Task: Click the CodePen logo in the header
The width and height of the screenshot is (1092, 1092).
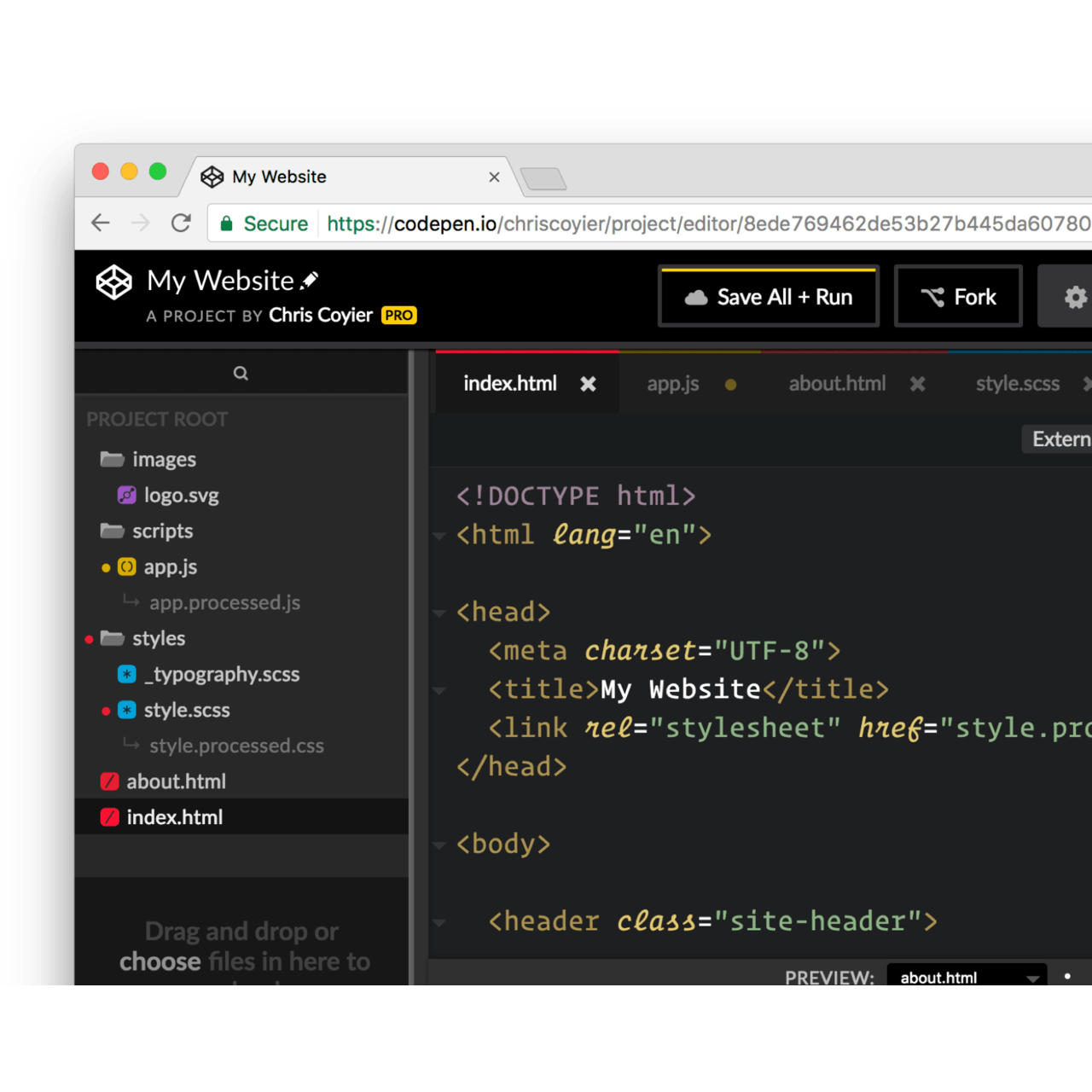Action: pos(113,282)
